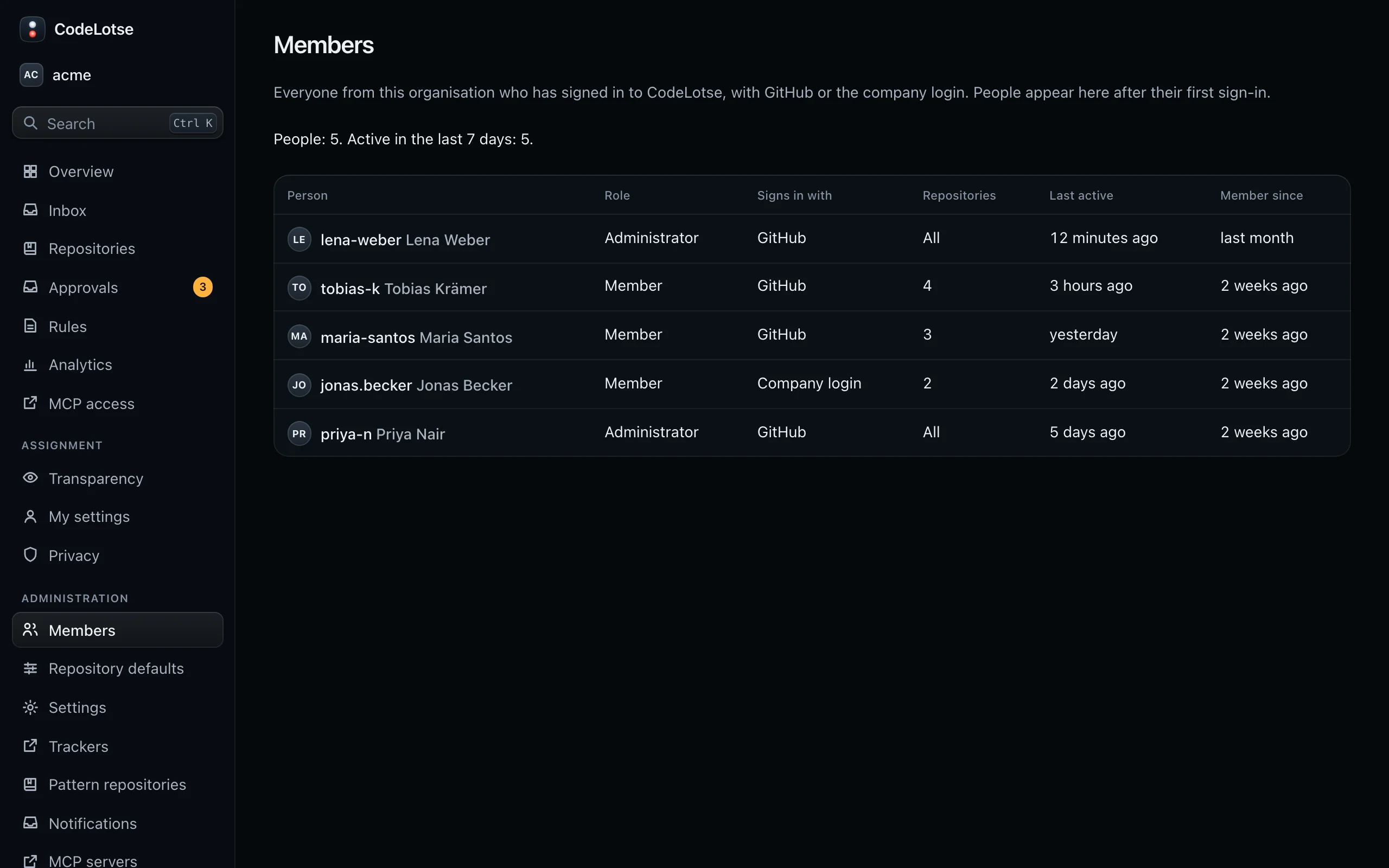
Task: Click the Settings gear icon
Action: click(30, 707)
